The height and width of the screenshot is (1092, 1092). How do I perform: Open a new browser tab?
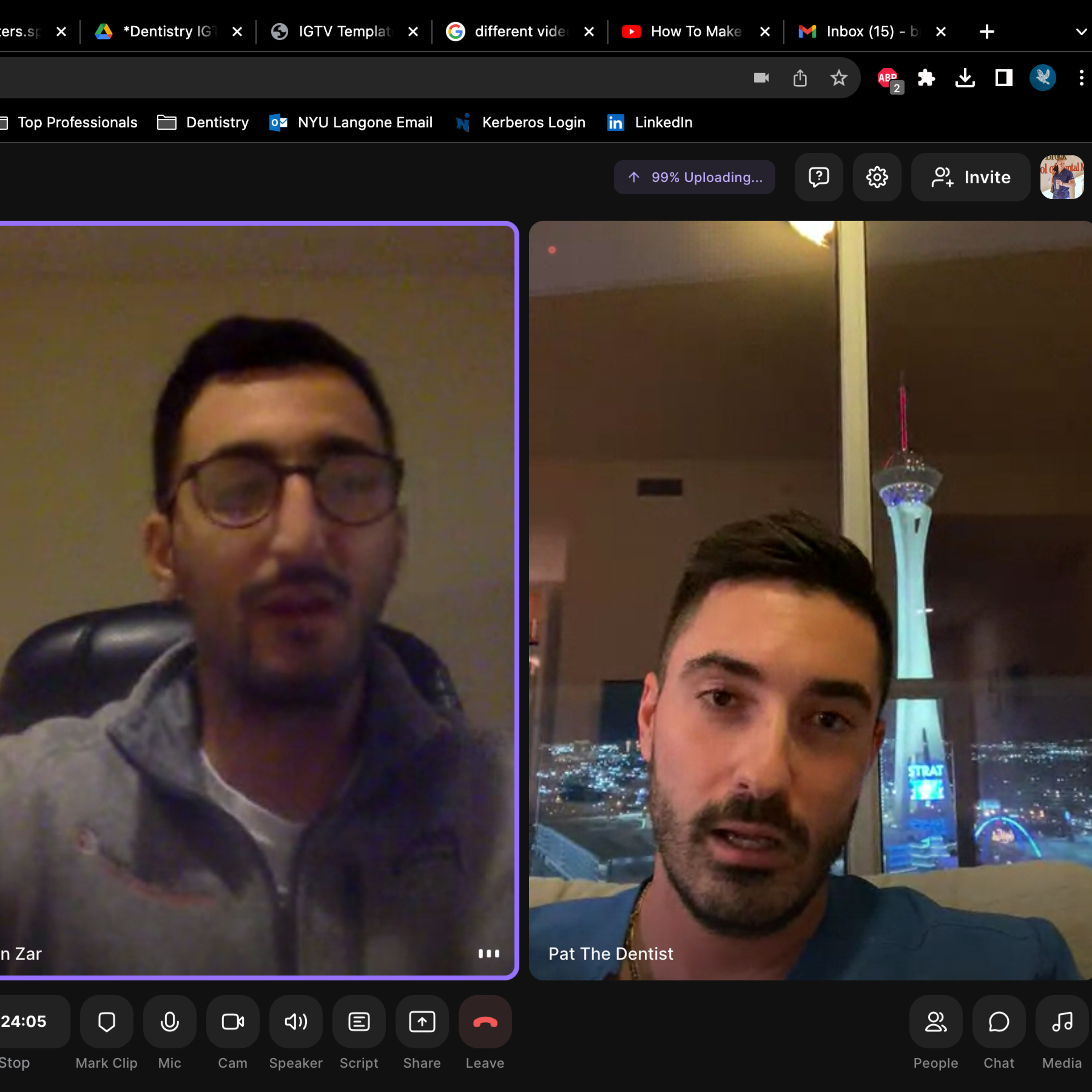click(987, 31)
